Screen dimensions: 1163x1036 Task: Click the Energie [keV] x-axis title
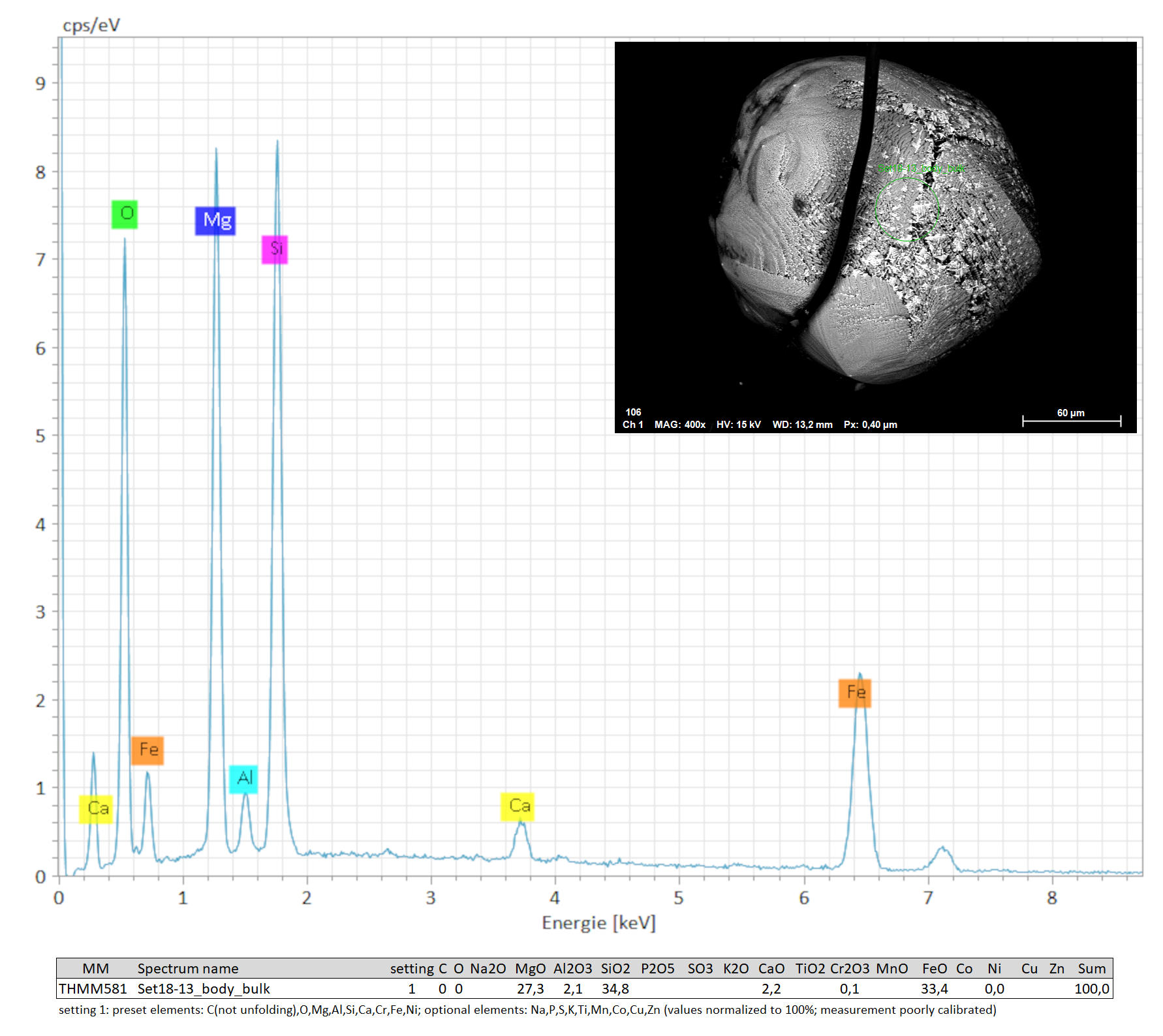click(598, 922)
